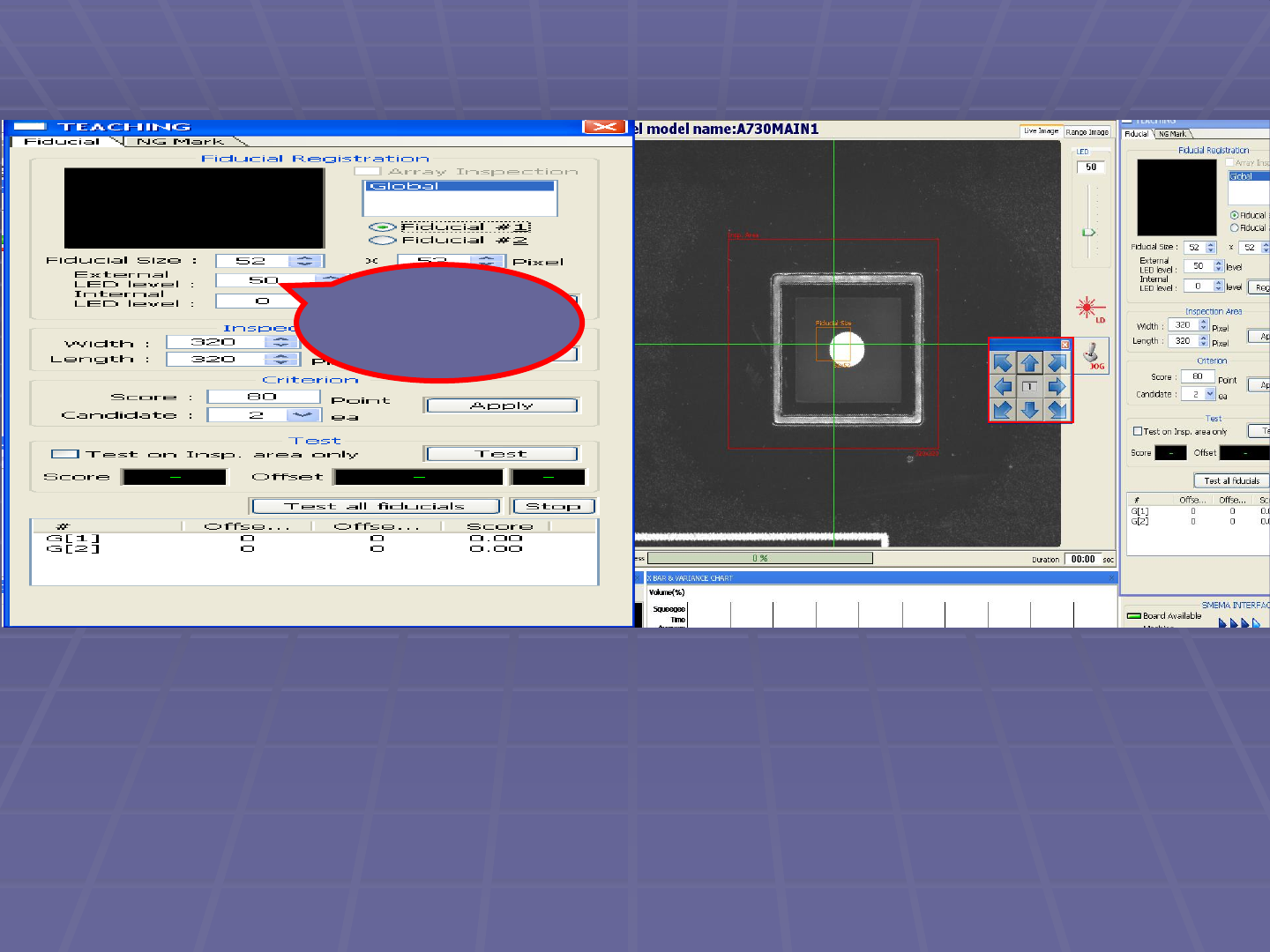Toggle the red LD laser icon
This screenshot has width=1270, height=952.
pyautogui.click(x=1087, y=309)
